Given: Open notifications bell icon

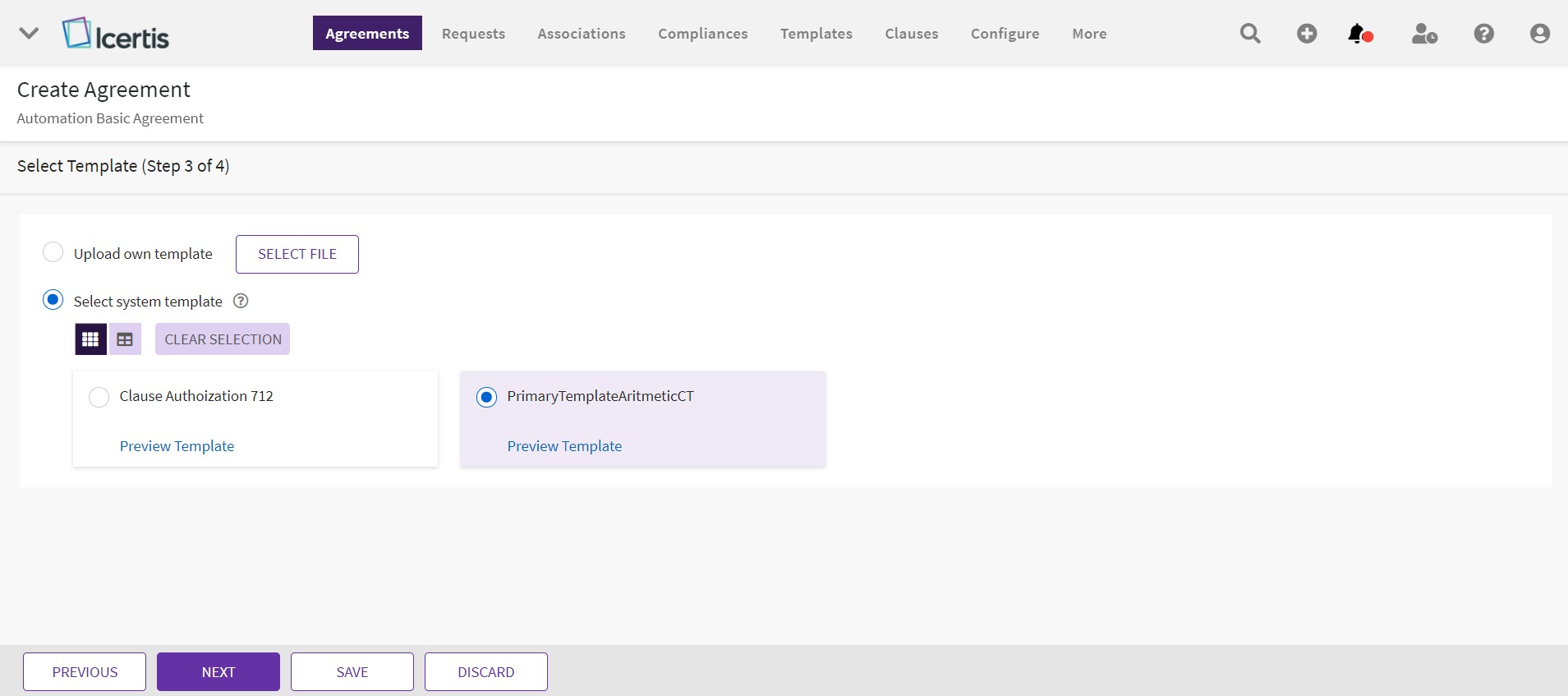Looking at the screenshot, I should [x=1359, y=34].
